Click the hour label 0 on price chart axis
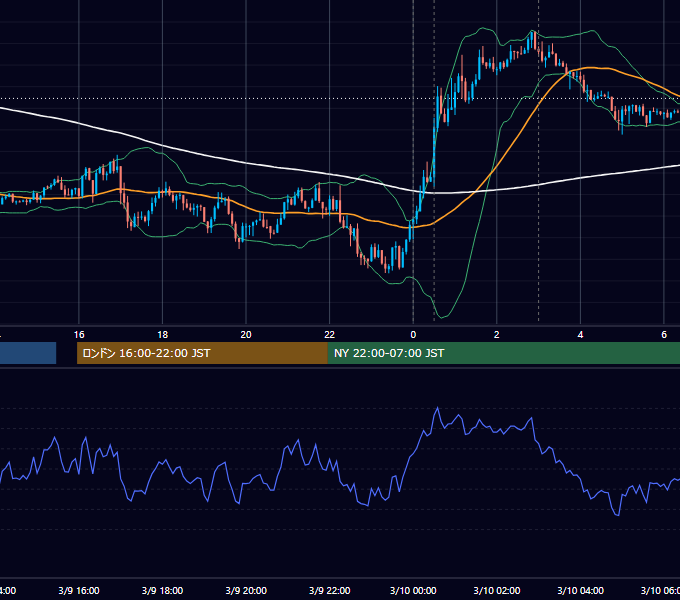This screenshot has height=600, width=680. [413, 335]
